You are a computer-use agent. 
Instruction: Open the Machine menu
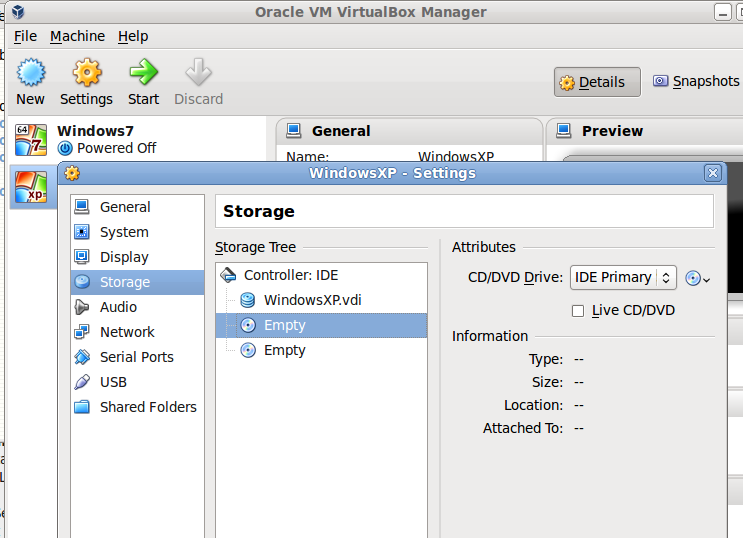(x=78, y=36)
